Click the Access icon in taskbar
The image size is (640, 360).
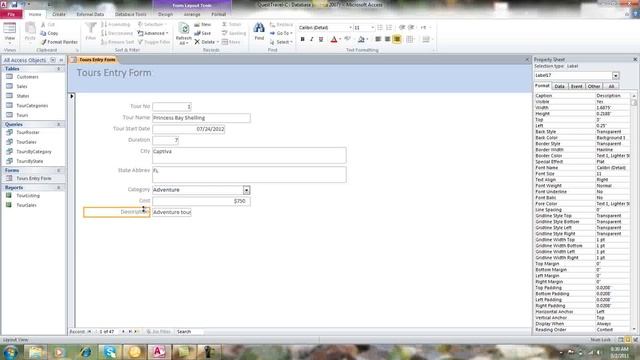[158, 351]
